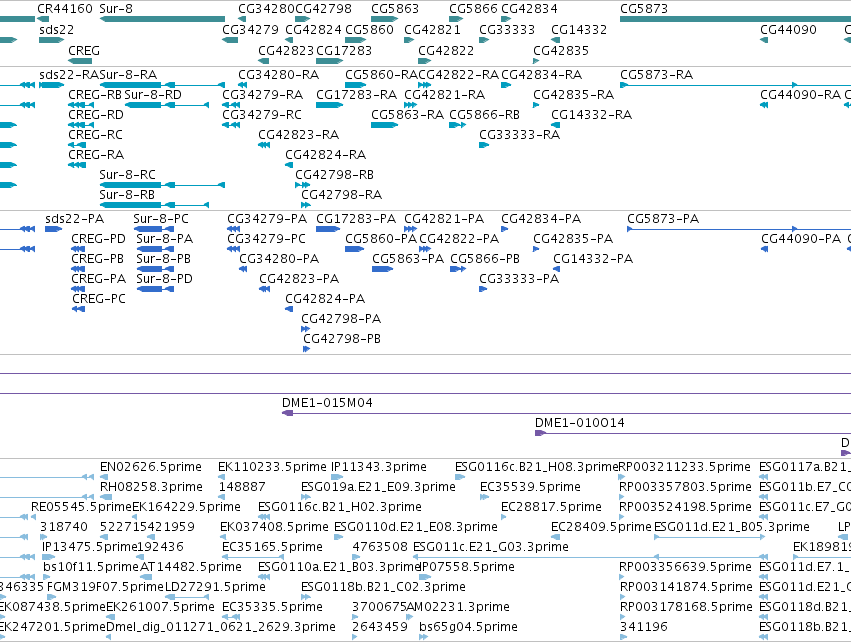This screenshot has width=851, height=642.
Task: Click the CG42824-RA transcript label
Action: pos(326,155)
